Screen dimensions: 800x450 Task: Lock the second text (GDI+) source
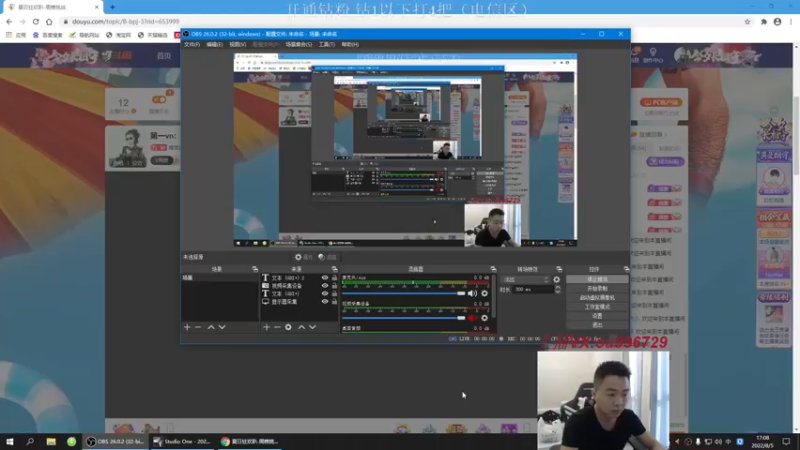(335, 294)
